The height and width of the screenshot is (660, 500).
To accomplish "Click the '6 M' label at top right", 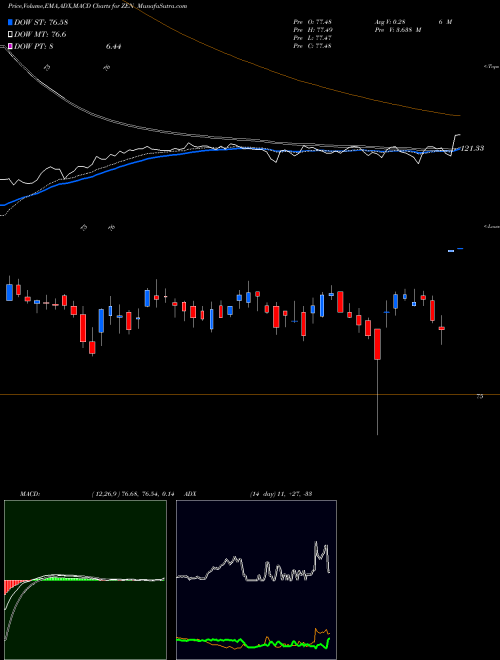I will [x=445, y=22].
